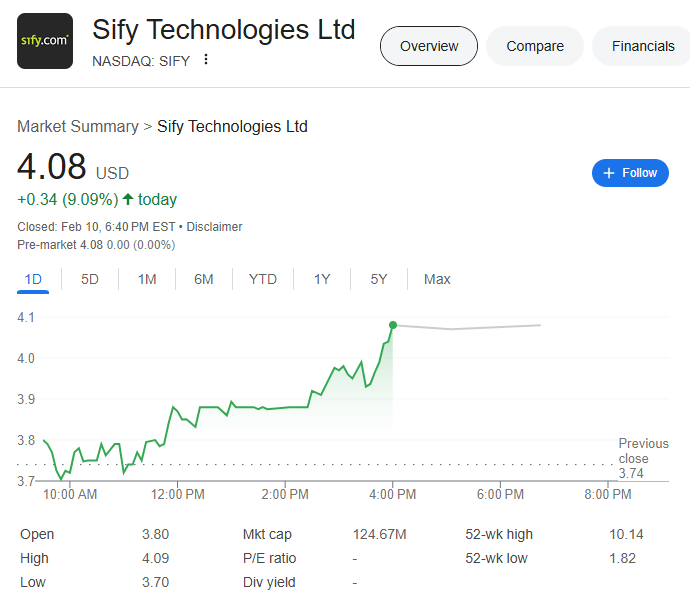Switch chart to 6M range
The image size is (690, 596).
(x=204, y=279)
